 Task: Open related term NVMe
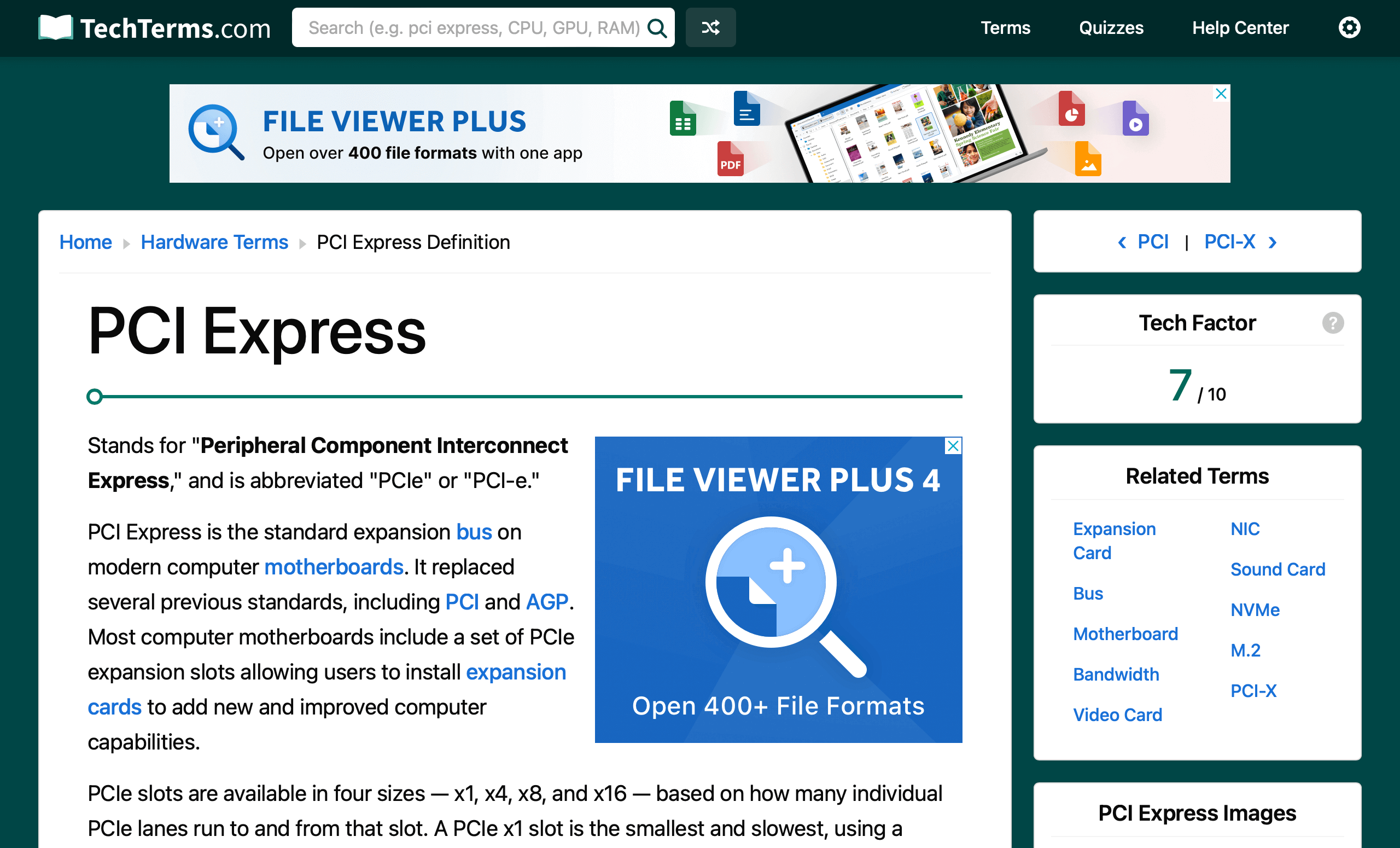pos(1255,610)
